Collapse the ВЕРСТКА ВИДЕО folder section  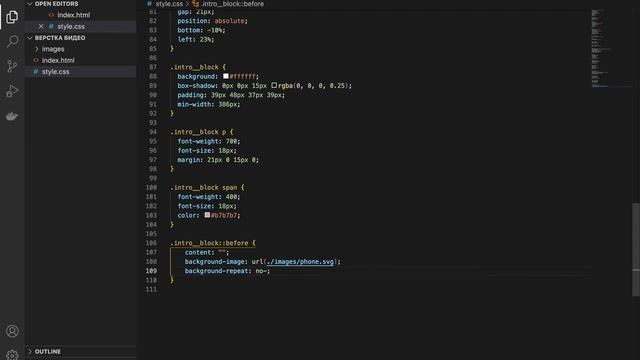[x=29, y=38]
